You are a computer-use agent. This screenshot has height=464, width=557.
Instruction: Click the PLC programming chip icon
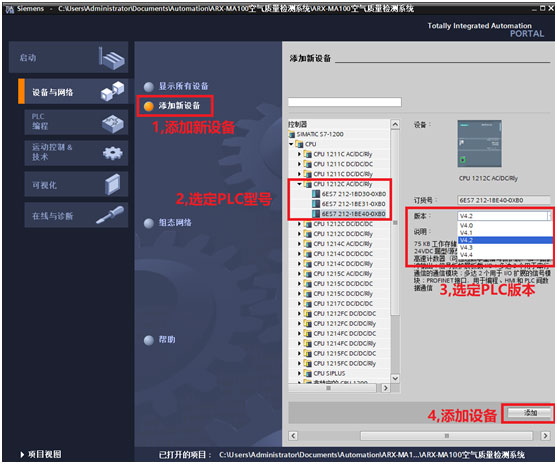(x=113, y=123)
